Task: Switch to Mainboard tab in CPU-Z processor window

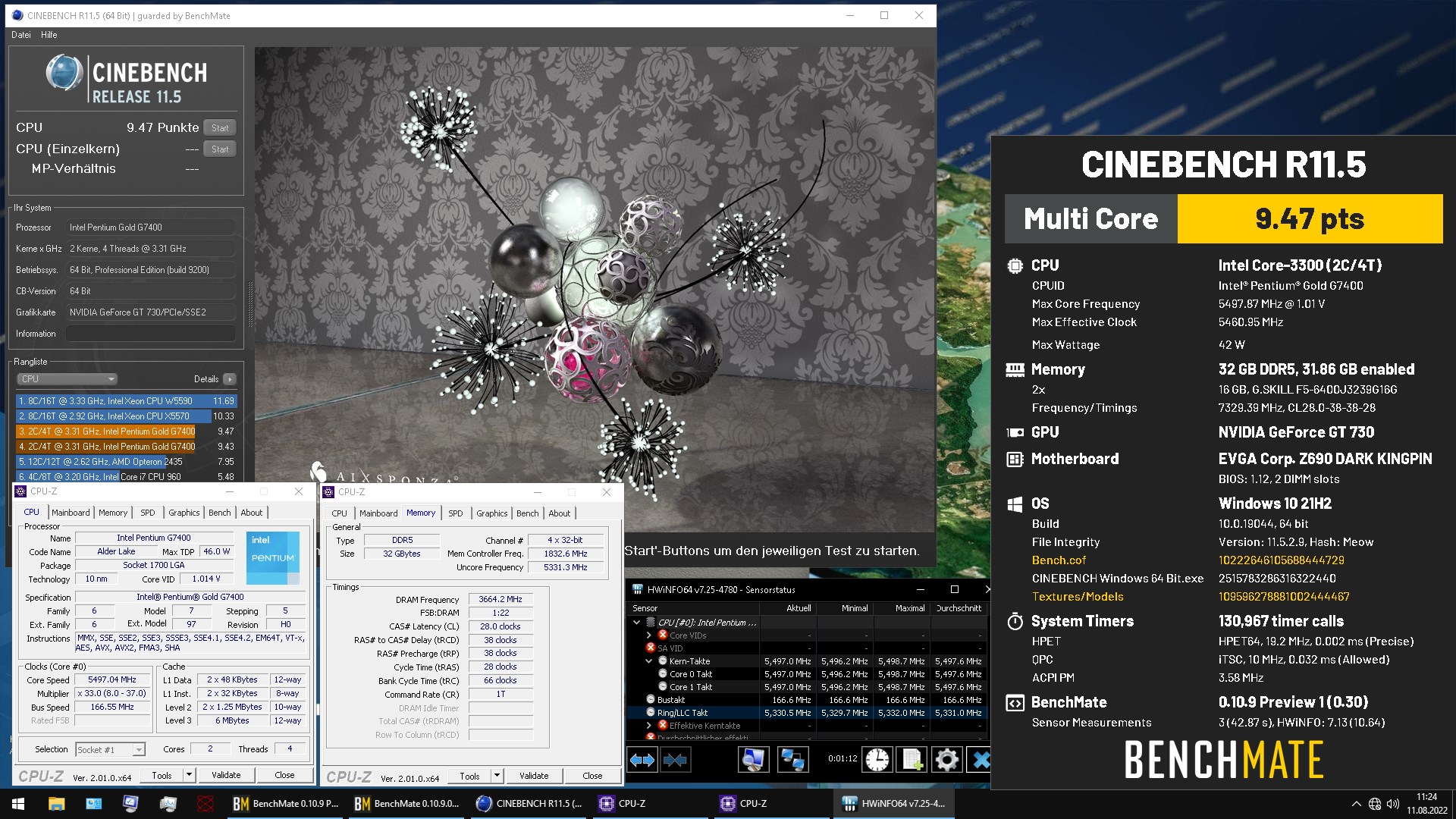Action: tap(71, 513)
